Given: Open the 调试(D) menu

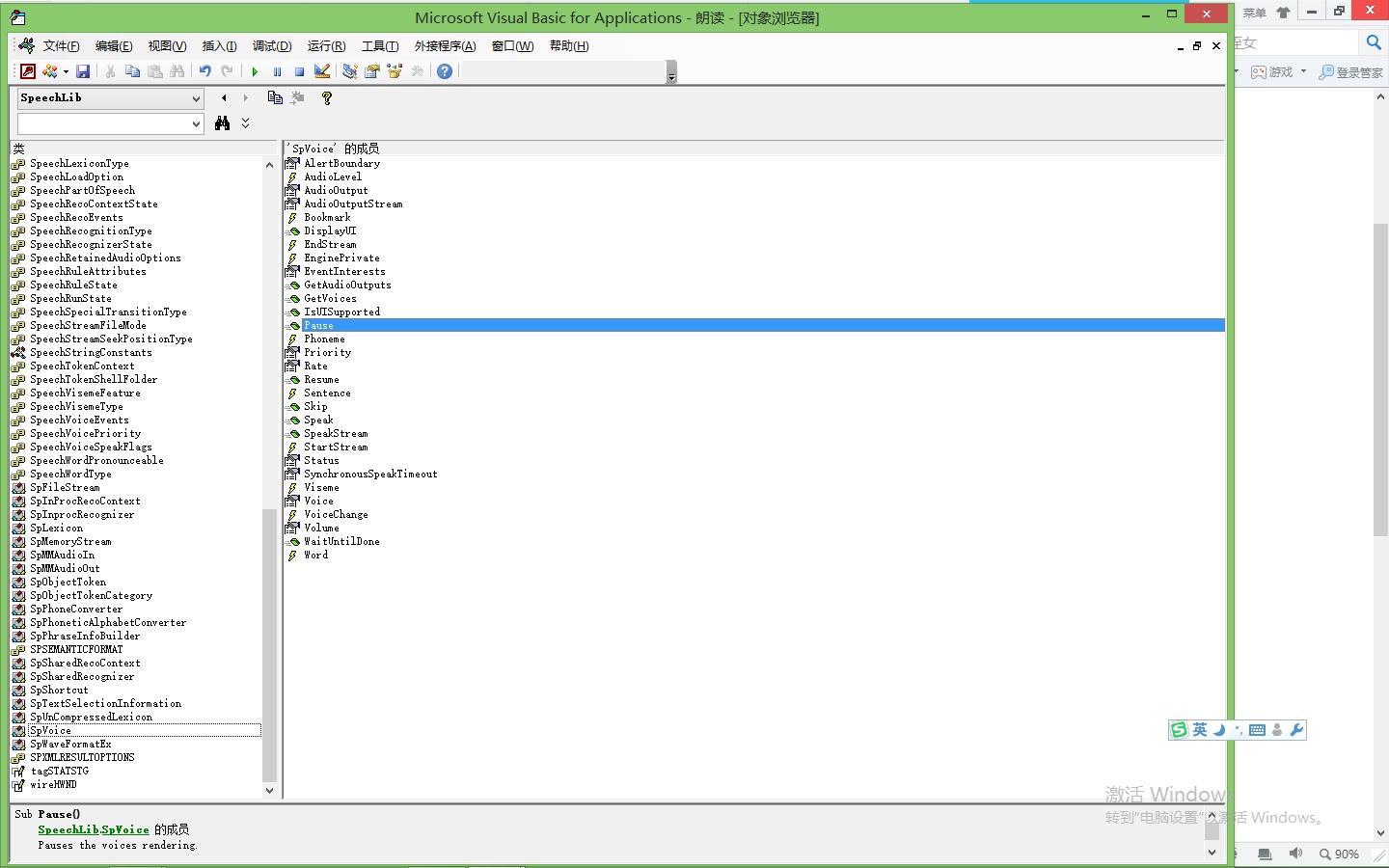Looking at the screenshot, I should (272, 46).
